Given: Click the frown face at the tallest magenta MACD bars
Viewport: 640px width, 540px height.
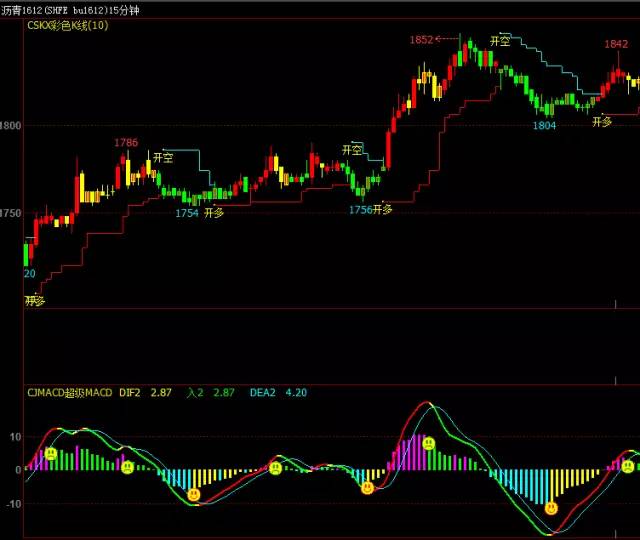Looking at the screenshot, I should 429,443.
